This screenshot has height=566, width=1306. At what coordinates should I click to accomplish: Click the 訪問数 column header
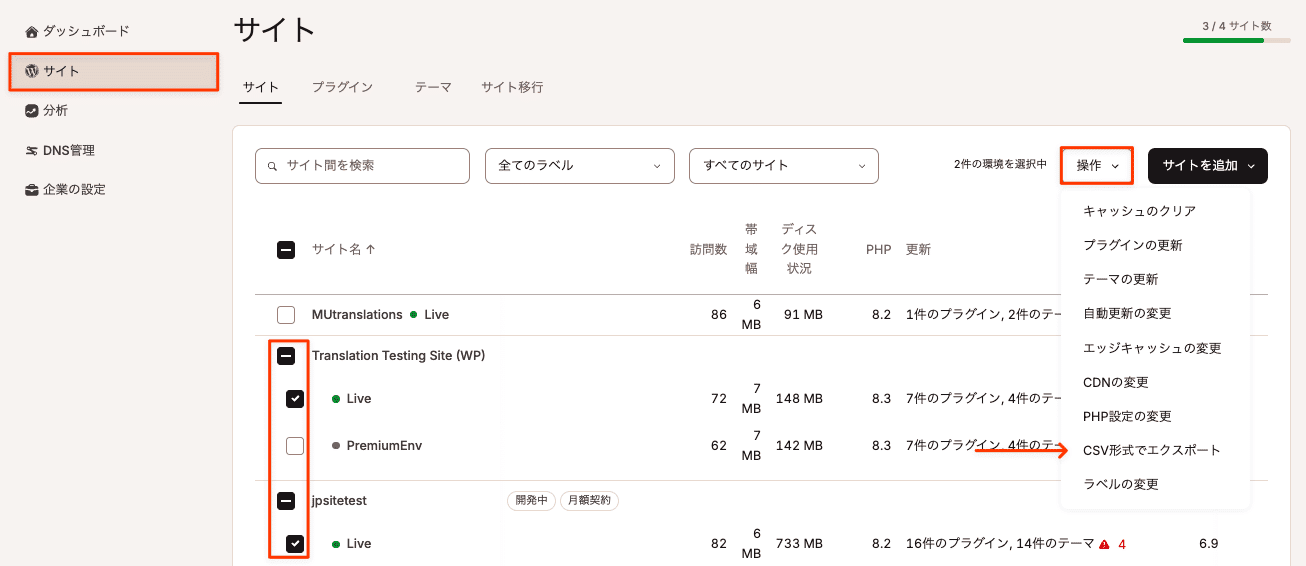[x=708, y=250]
